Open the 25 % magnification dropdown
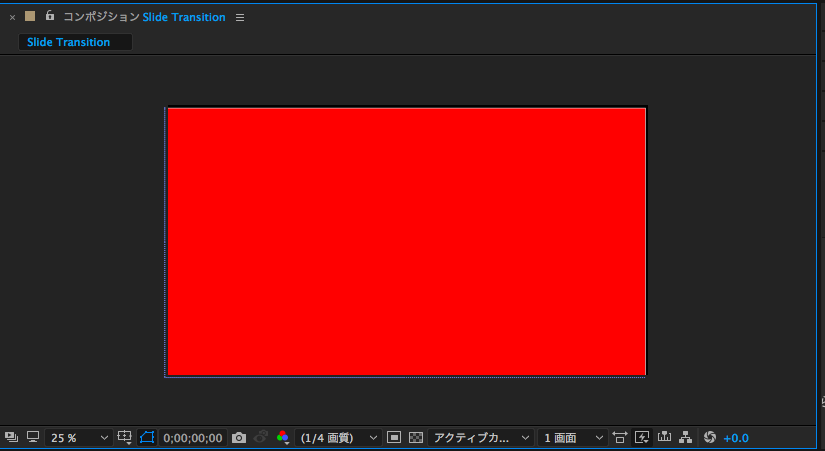825x451 pixels. [79, 438]
